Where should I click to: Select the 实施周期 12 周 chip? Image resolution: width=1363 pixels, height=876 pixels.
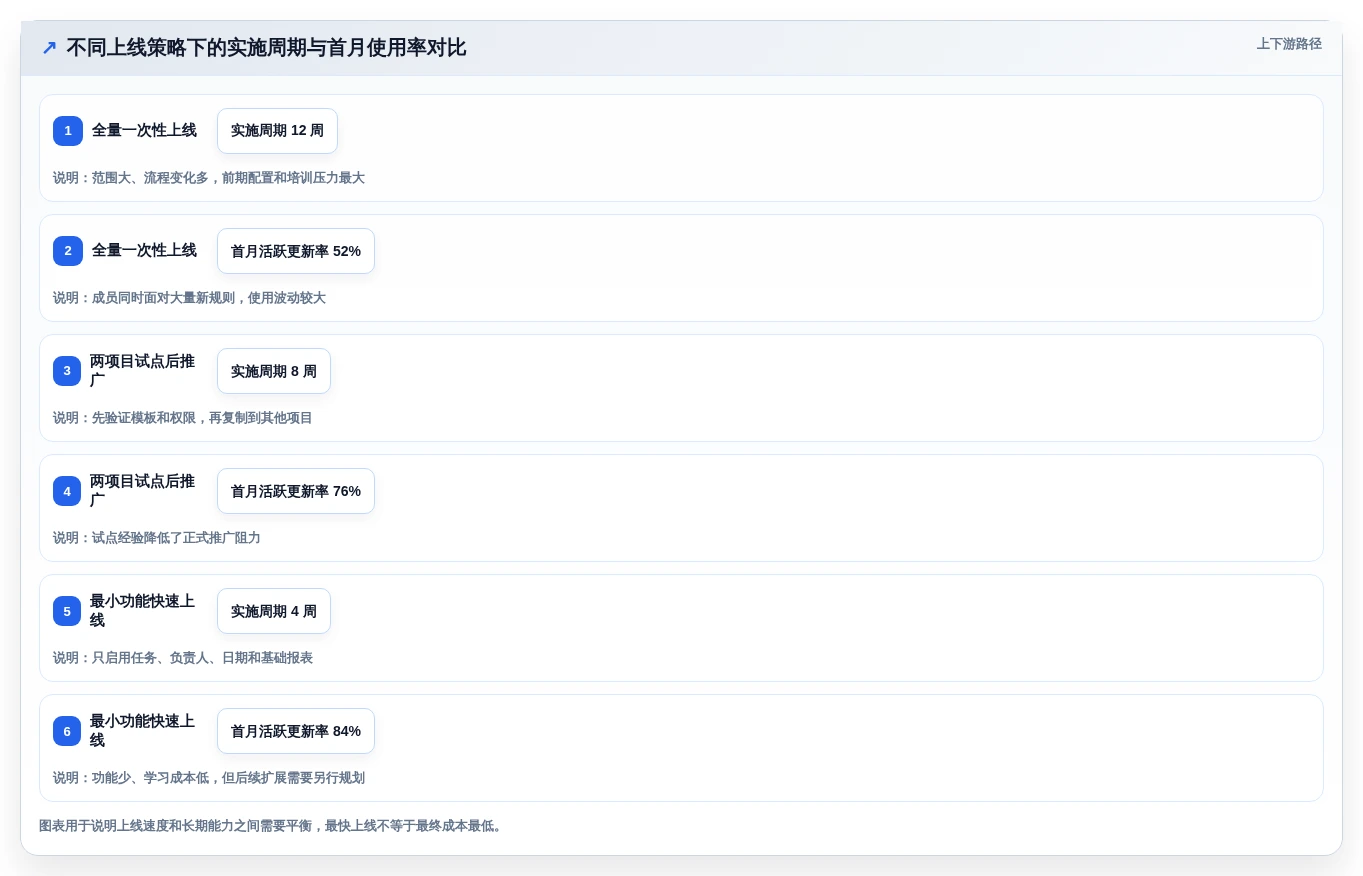pyautogui.click(x=277, y=131)
